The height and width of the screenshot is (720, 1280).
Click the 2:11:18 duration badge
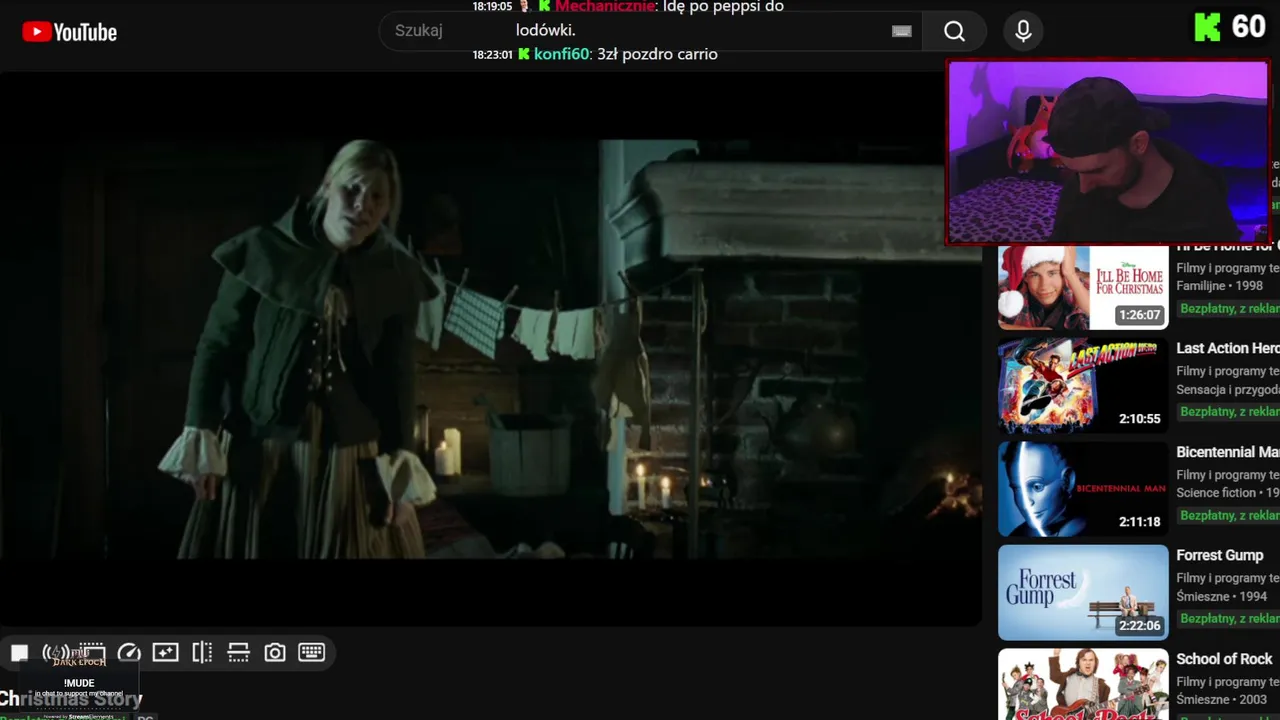(x=1140, y=522)
